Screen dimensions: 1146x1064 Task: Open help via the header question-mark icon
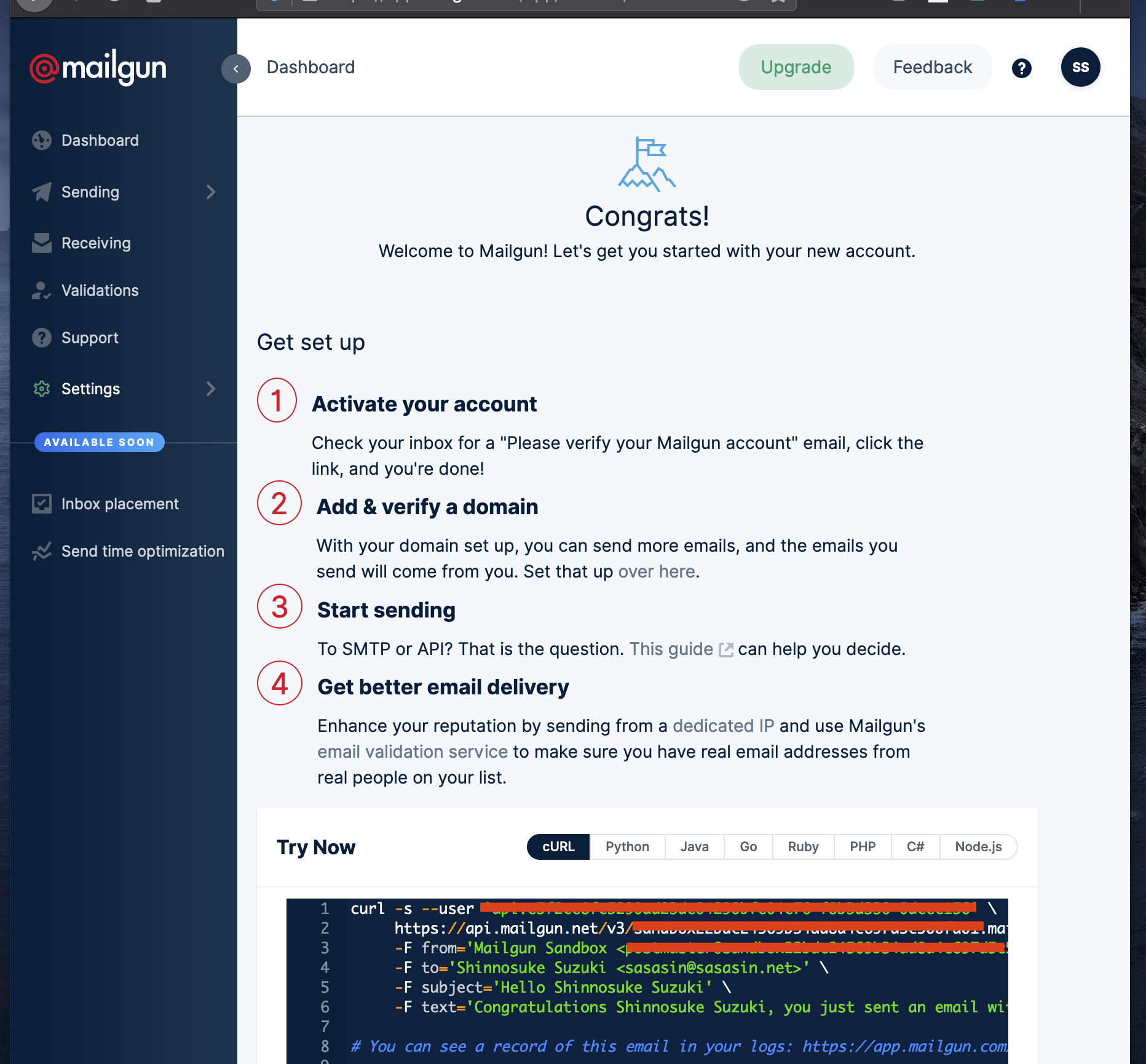click(x=1022, y=68)
